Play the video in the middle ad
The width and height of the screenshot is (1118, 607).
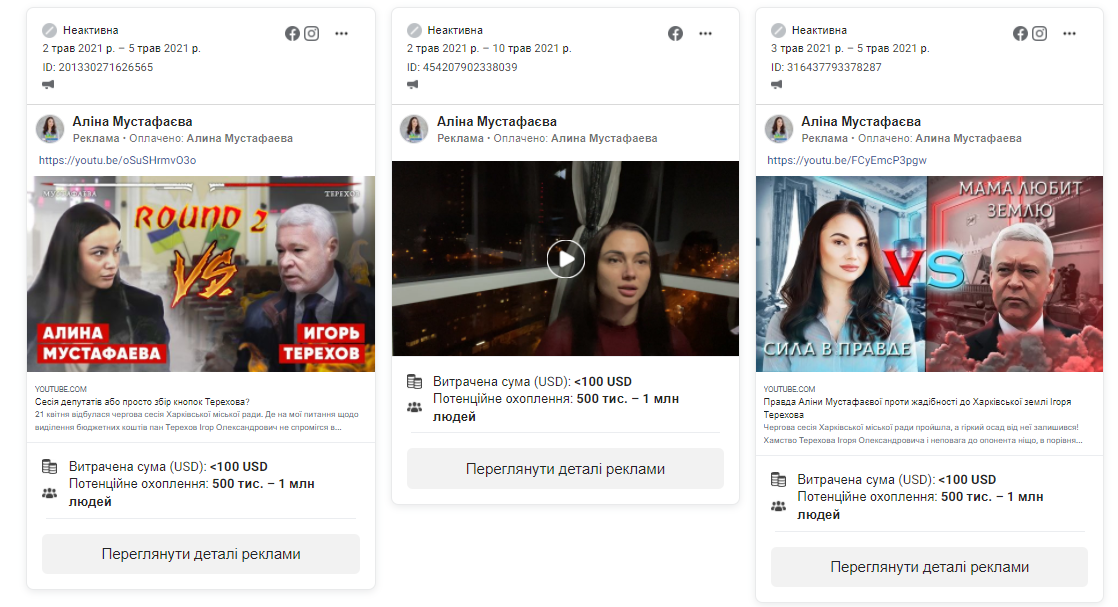[565, 259]
